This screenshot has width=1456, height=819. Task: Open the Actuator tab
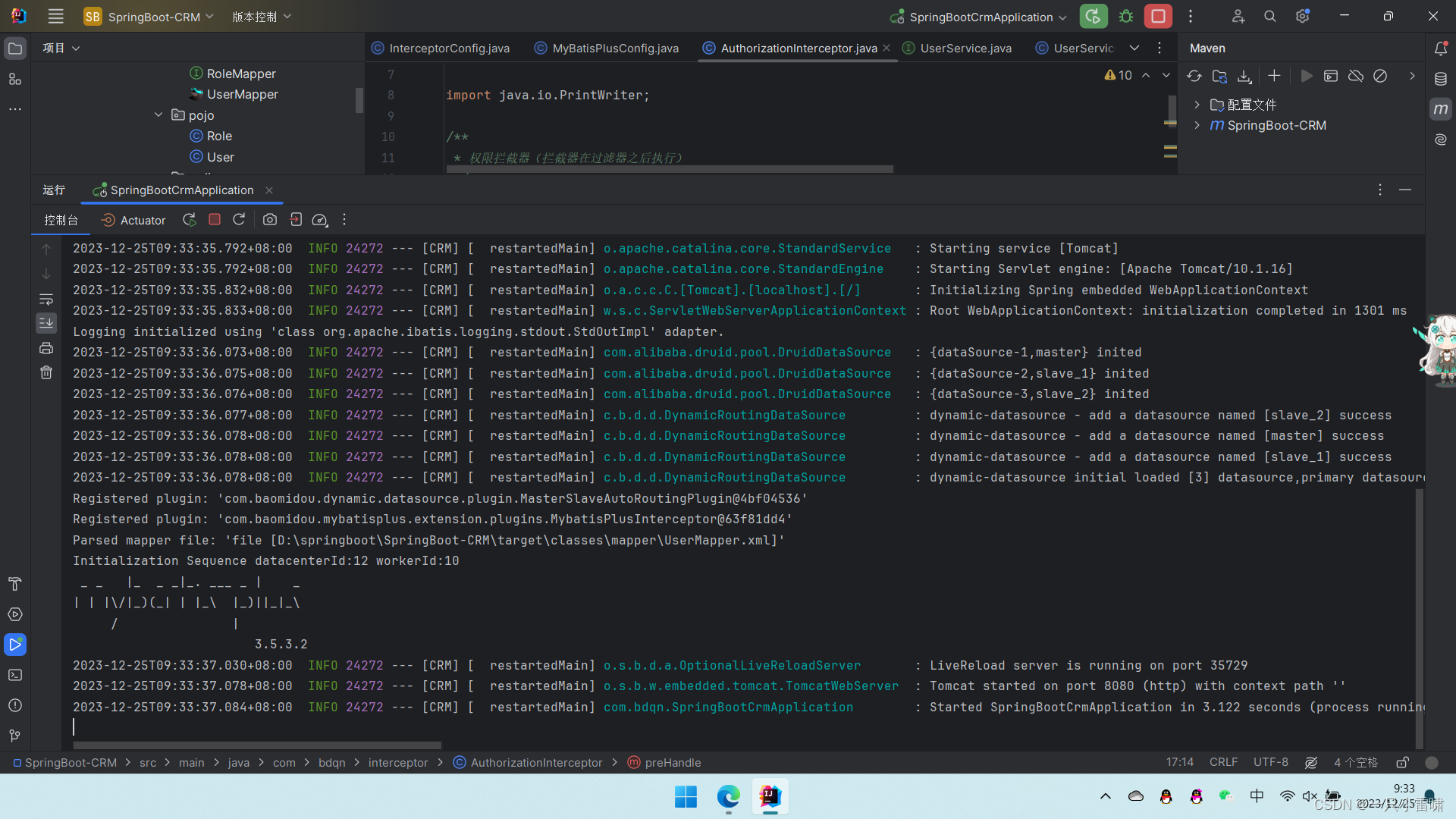point(133,220)
